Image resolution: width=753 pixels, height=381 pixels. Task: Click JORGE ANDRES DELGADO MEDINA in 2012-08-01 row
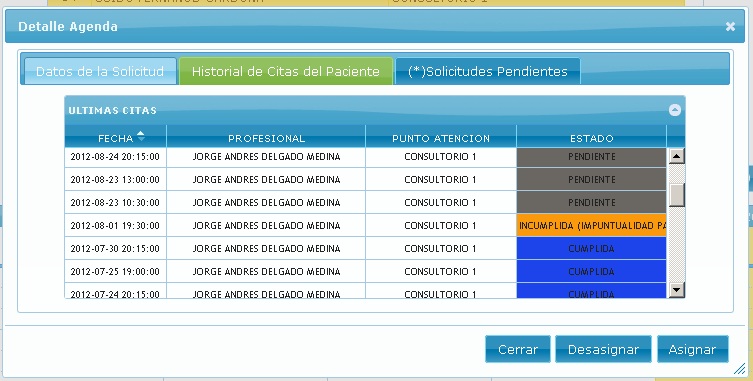[267, 226]
